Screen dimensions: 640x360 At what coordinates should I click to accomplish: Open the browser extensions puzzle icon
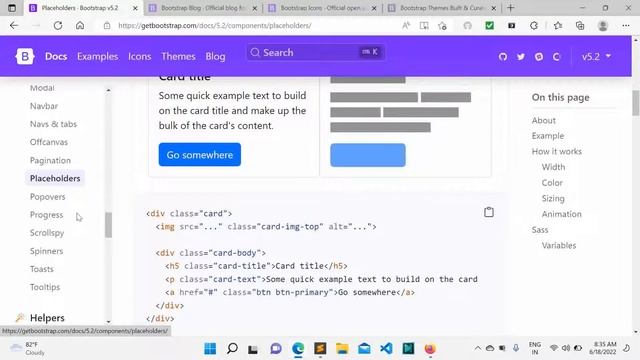(533, 26)
